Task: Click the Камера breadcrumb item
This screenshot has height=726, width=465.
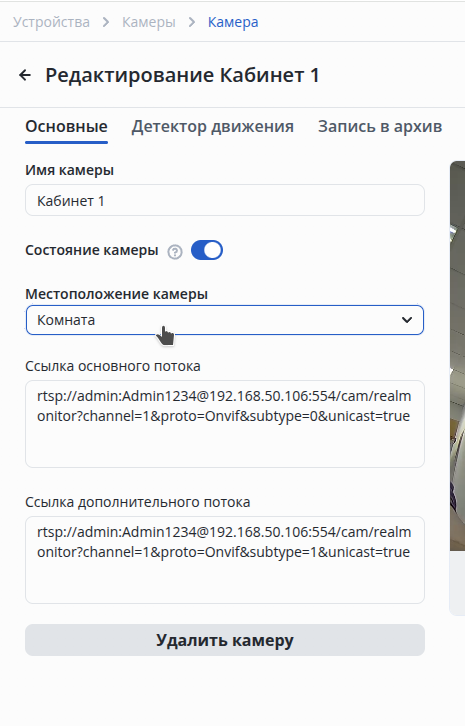Action: (233, 22)
